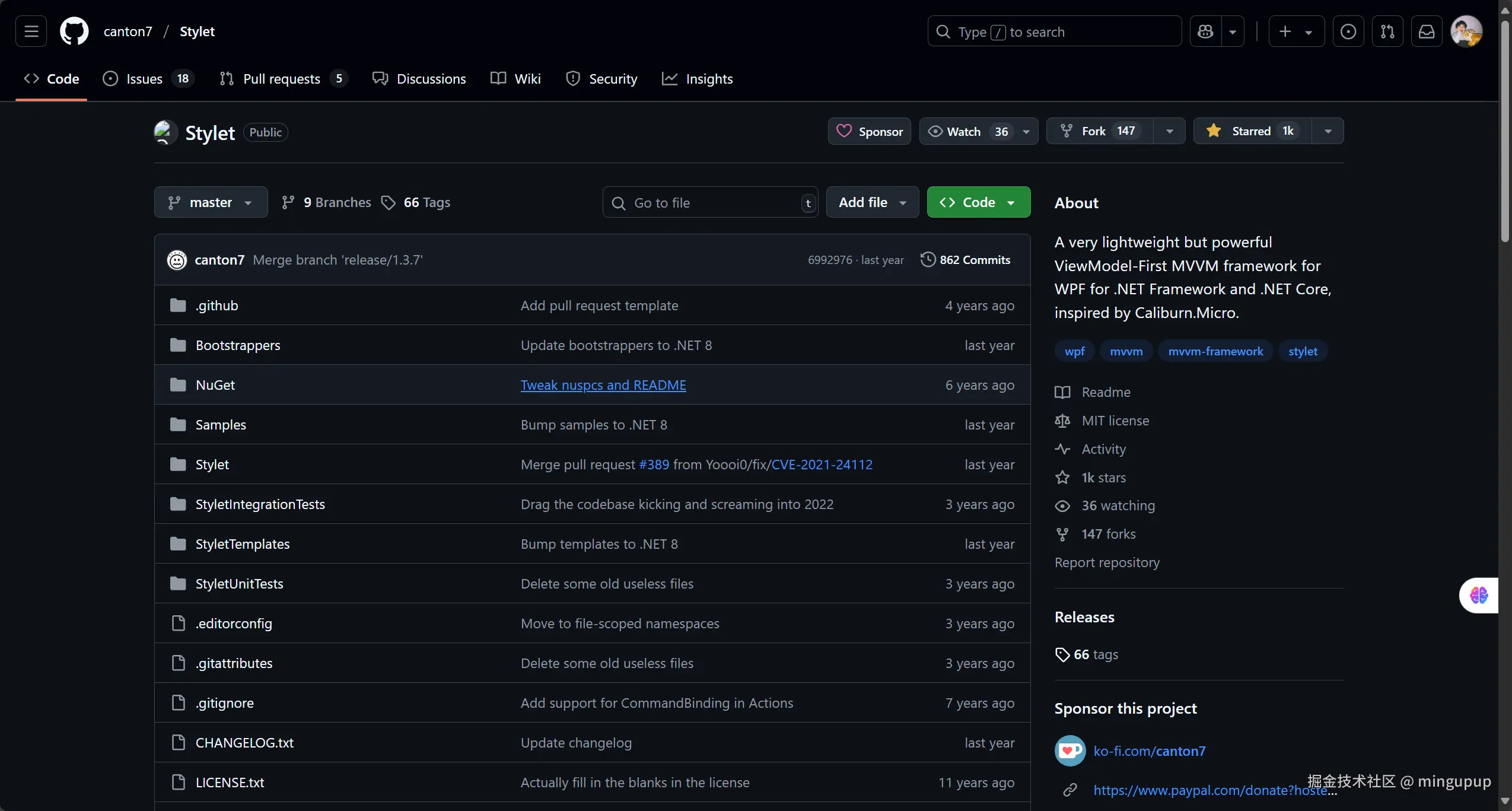Open the Insights tab
The height and width of the screenshot is (811, 1512).
coord(698,79)
